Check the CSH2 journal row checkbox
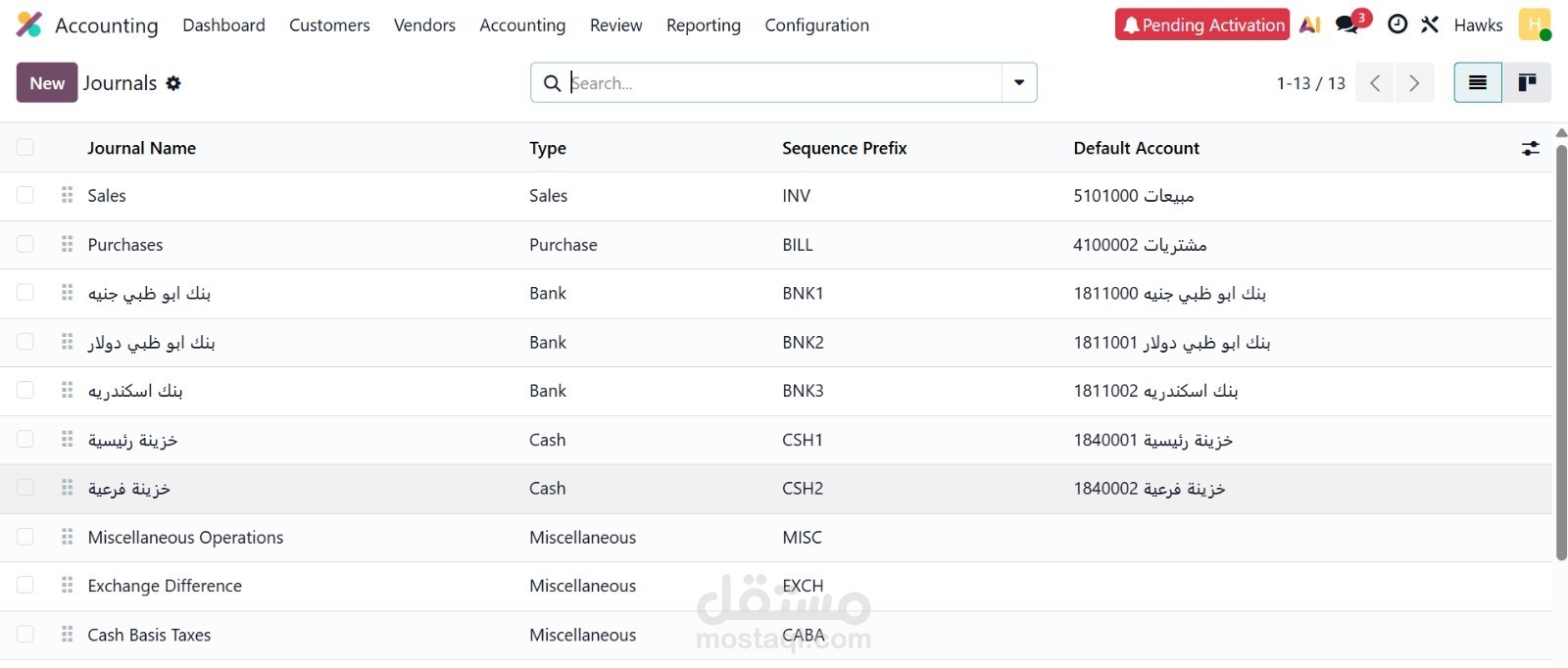Screen dimensions: 1568x668 point(25,488)
